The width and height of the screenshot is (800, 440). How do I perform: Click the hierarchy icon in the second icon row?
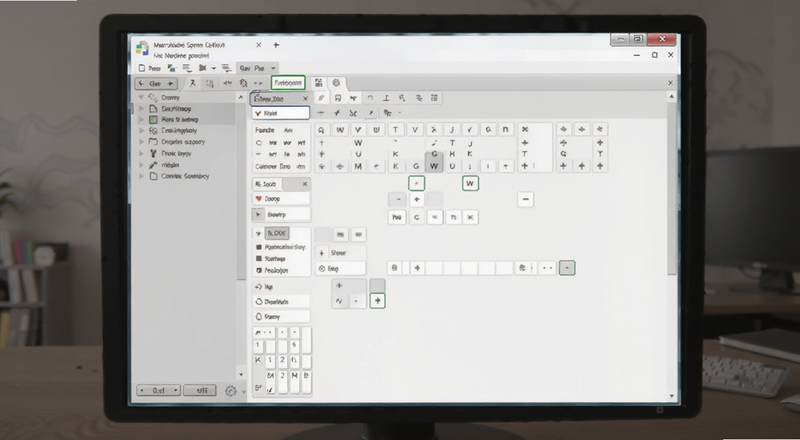[387, 113]
